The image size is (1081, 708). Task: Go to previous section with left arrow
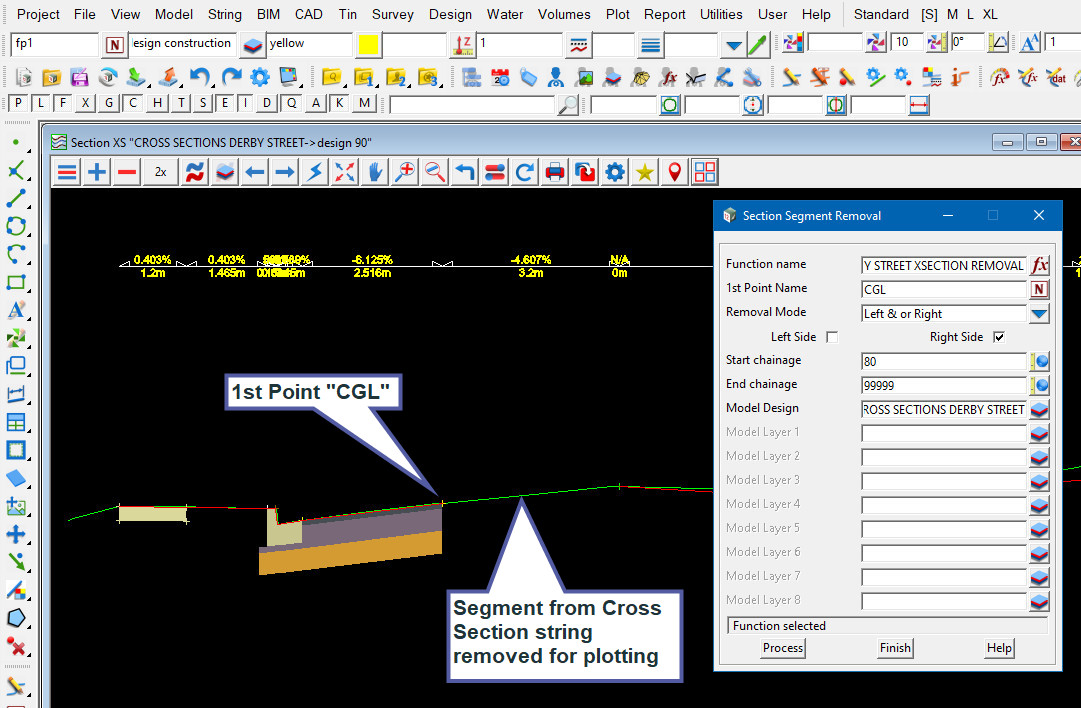[255, 172]
